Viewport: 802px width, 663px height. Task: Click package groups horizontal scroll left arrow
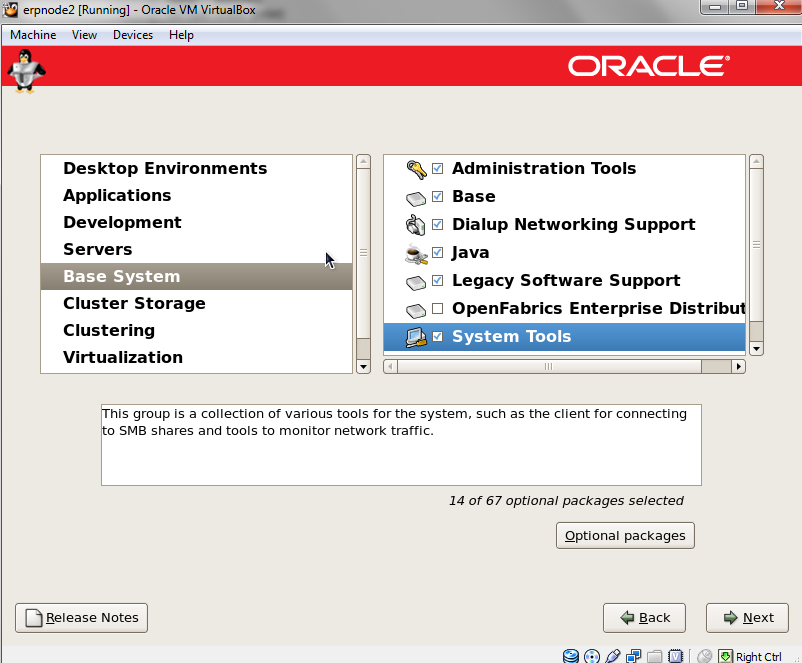point(390,366)
